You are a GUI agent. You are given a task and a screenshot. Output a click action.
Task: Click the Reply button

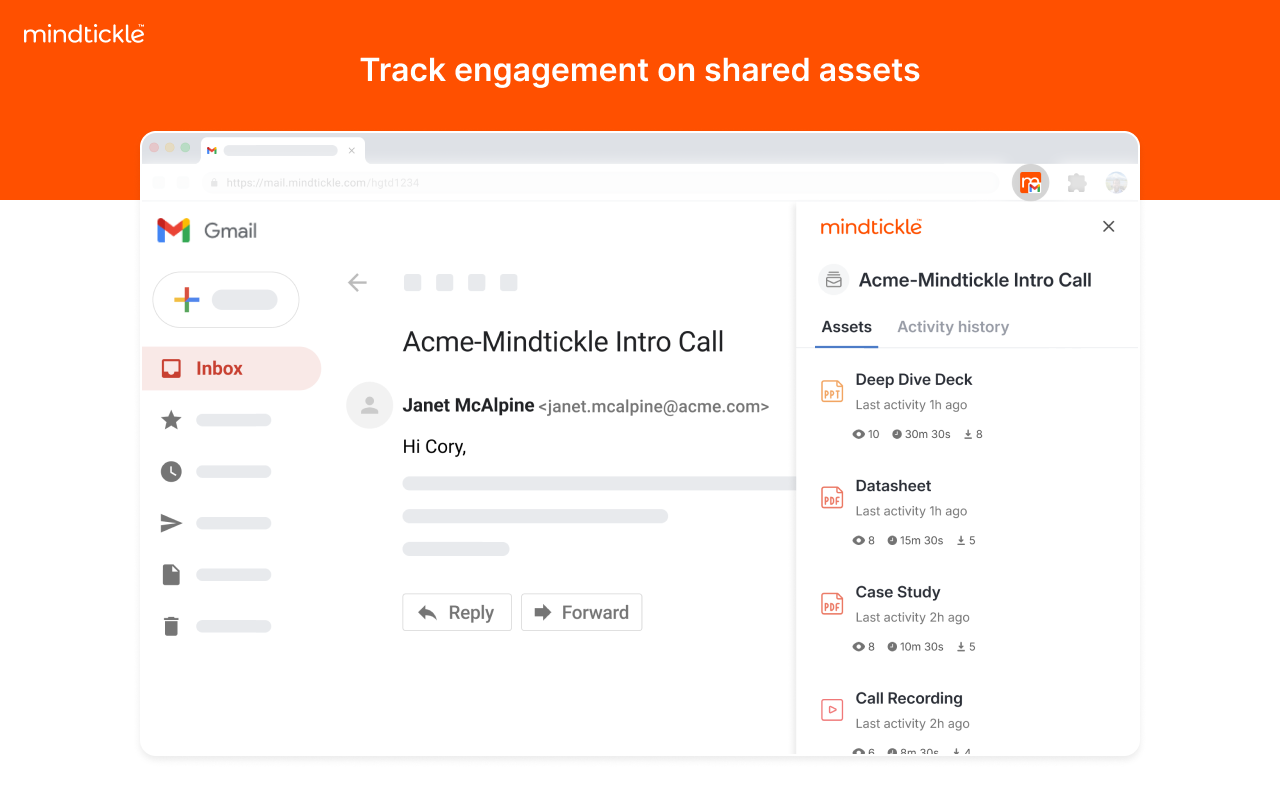click(x=457, y=612)
